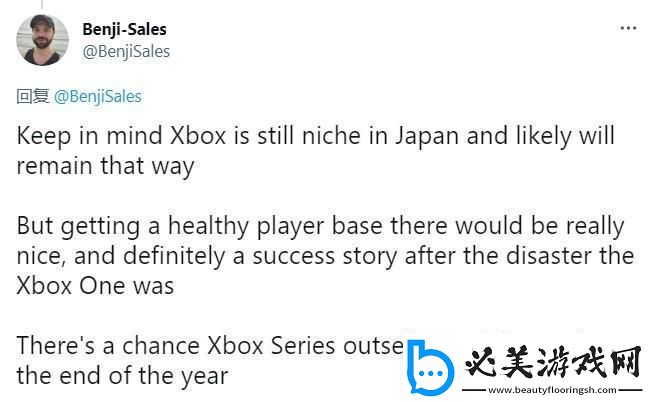Click the Benji-Sales profile avatar
The height and width of the screenshot is (402, 653).
click(43, 41)
